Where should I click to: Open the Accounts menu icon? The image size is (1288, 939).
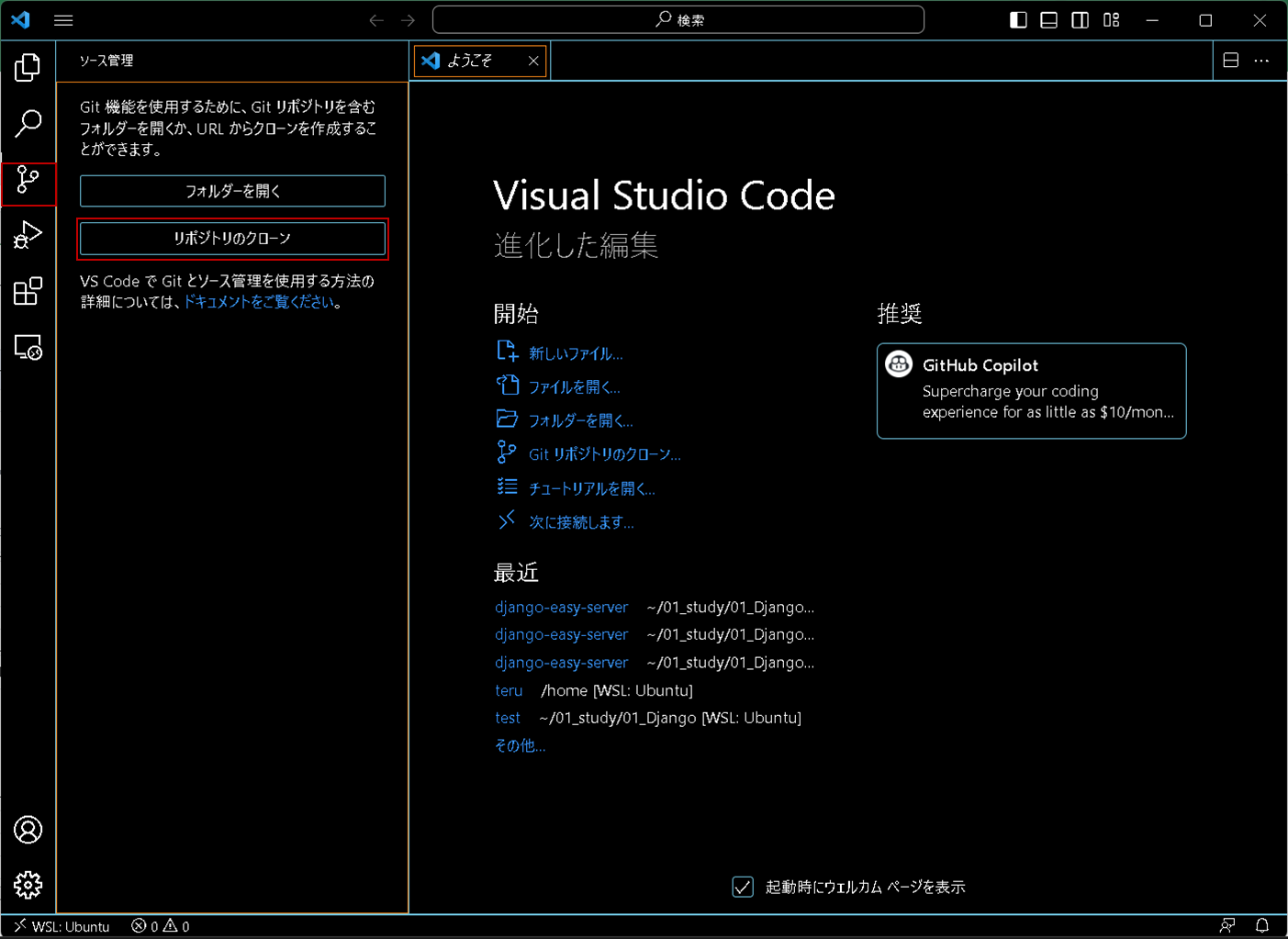coord(28,830)
